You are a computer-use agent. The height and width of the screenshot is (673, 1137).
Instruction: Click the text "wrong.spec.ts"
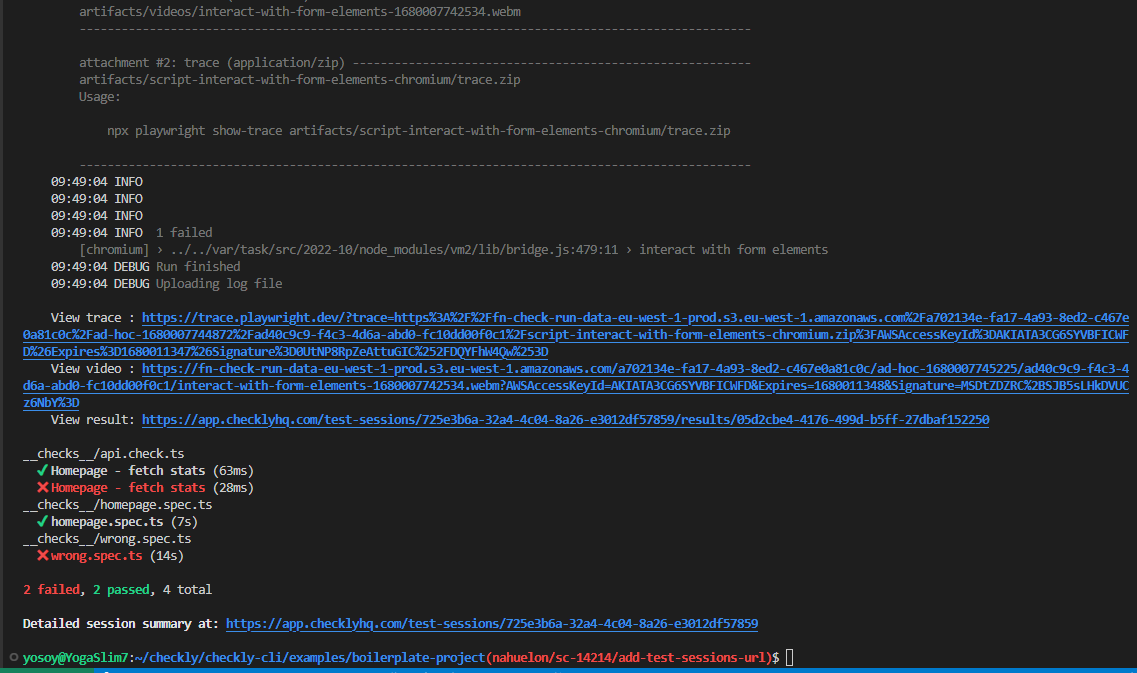(96, 556)
